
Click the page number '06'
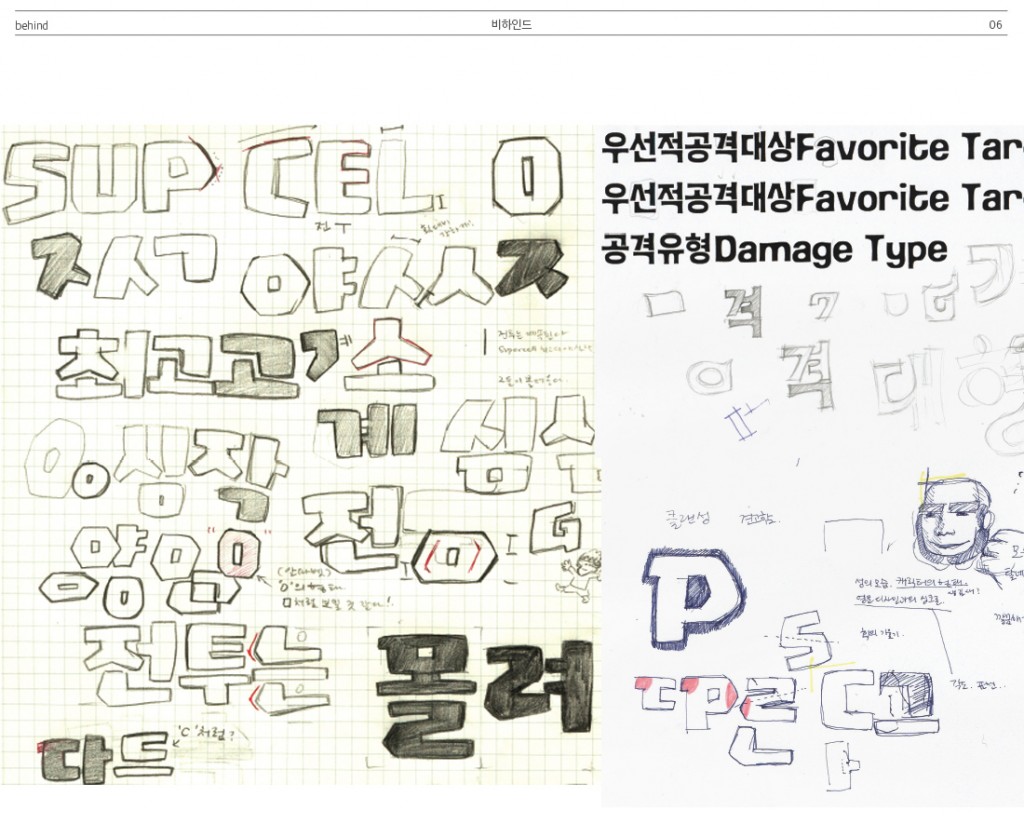click(x=995, y=25)
